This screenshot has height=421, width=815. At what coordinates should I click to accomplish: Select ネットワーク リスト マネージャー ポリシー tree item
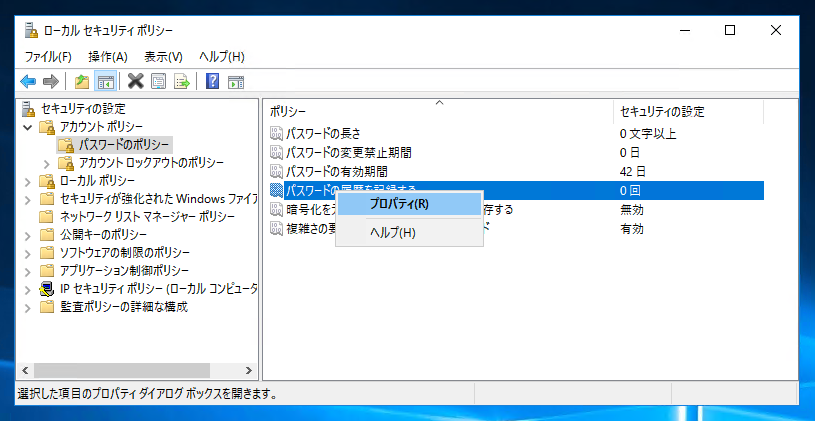coord(147,217)
